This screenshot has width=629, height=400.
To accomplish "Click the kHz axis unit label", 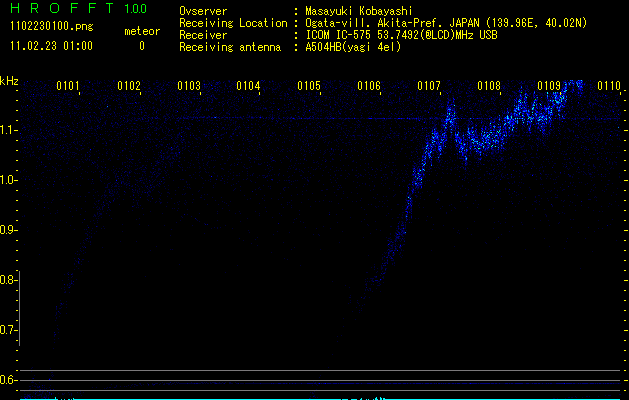I will pos(9,81).
